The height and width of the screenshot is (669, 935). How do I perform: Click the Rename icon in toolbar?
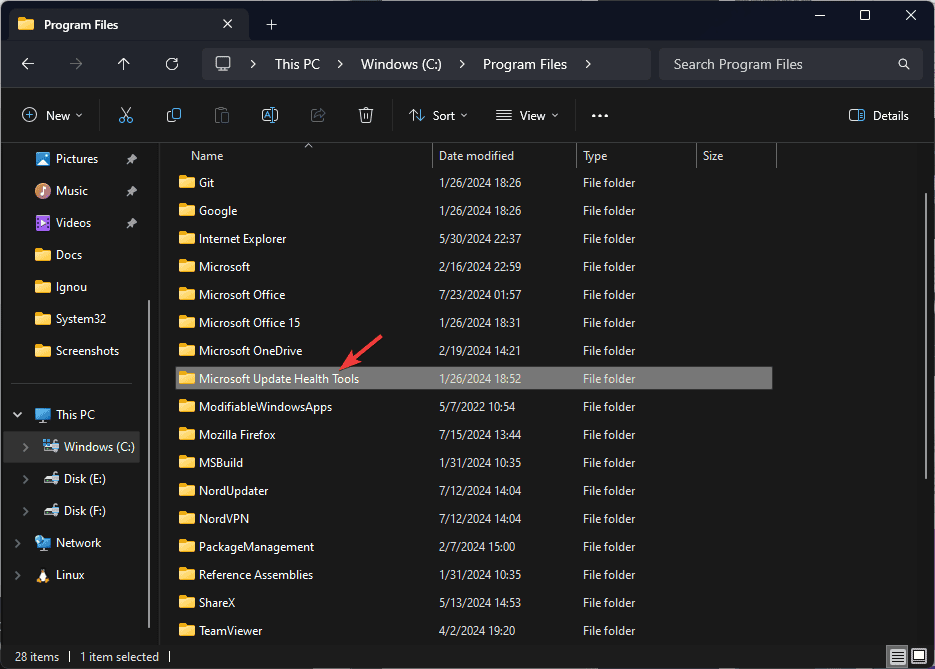270,115
